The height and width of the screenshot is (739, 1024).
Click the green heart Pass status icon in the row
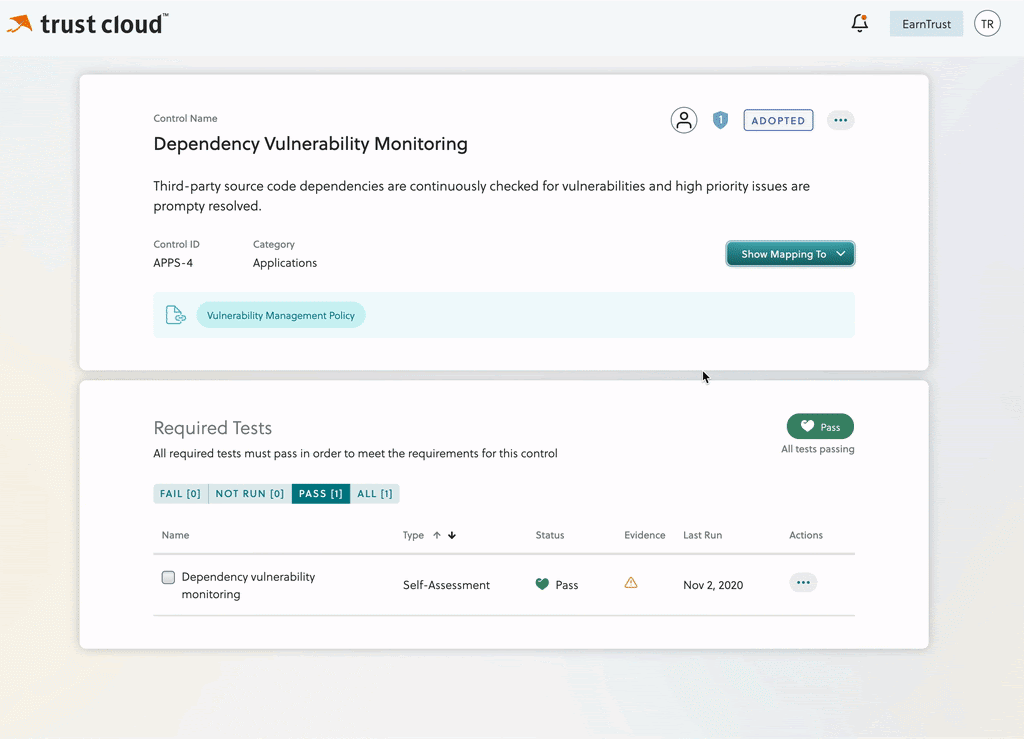(542, 584)
